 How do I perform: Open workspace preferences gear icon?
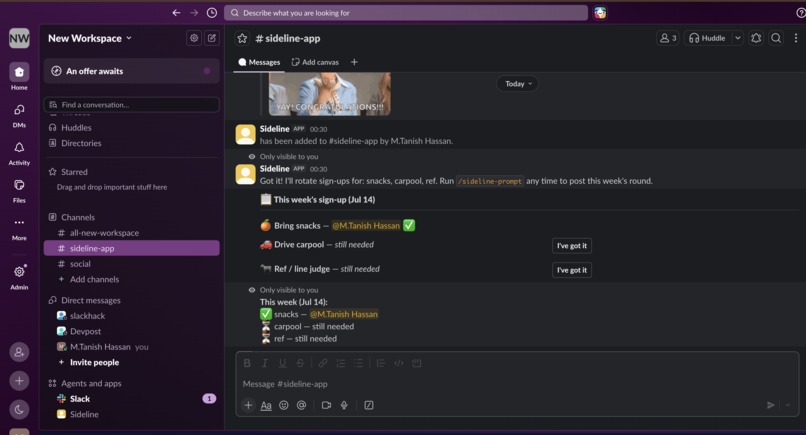click(194, 38)
